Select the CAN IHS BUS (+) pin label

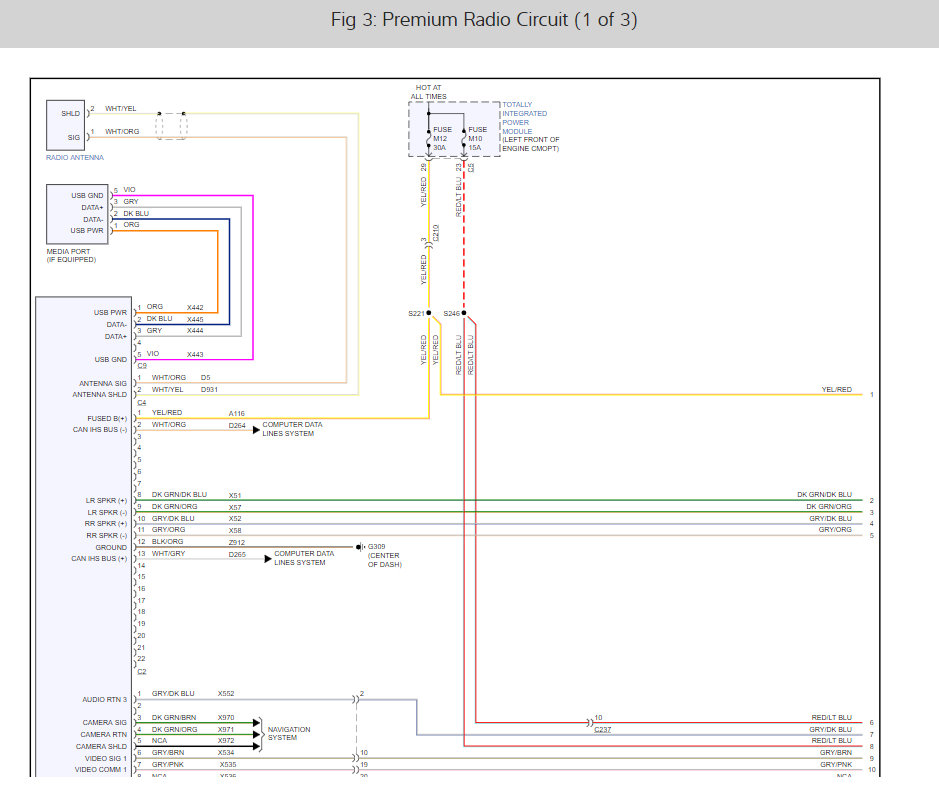99,559
